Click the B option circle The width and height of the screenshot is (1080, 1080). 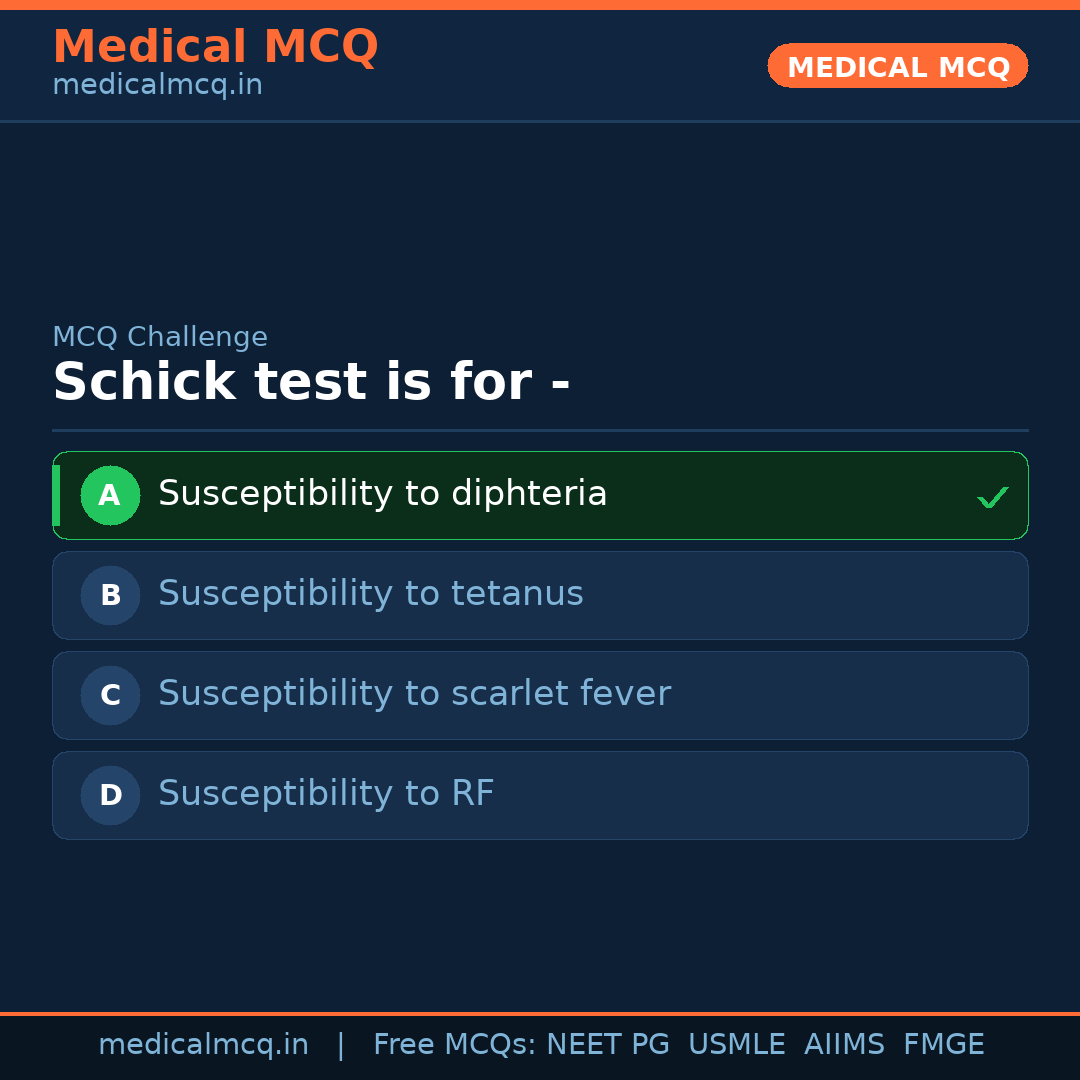point(110,595)
